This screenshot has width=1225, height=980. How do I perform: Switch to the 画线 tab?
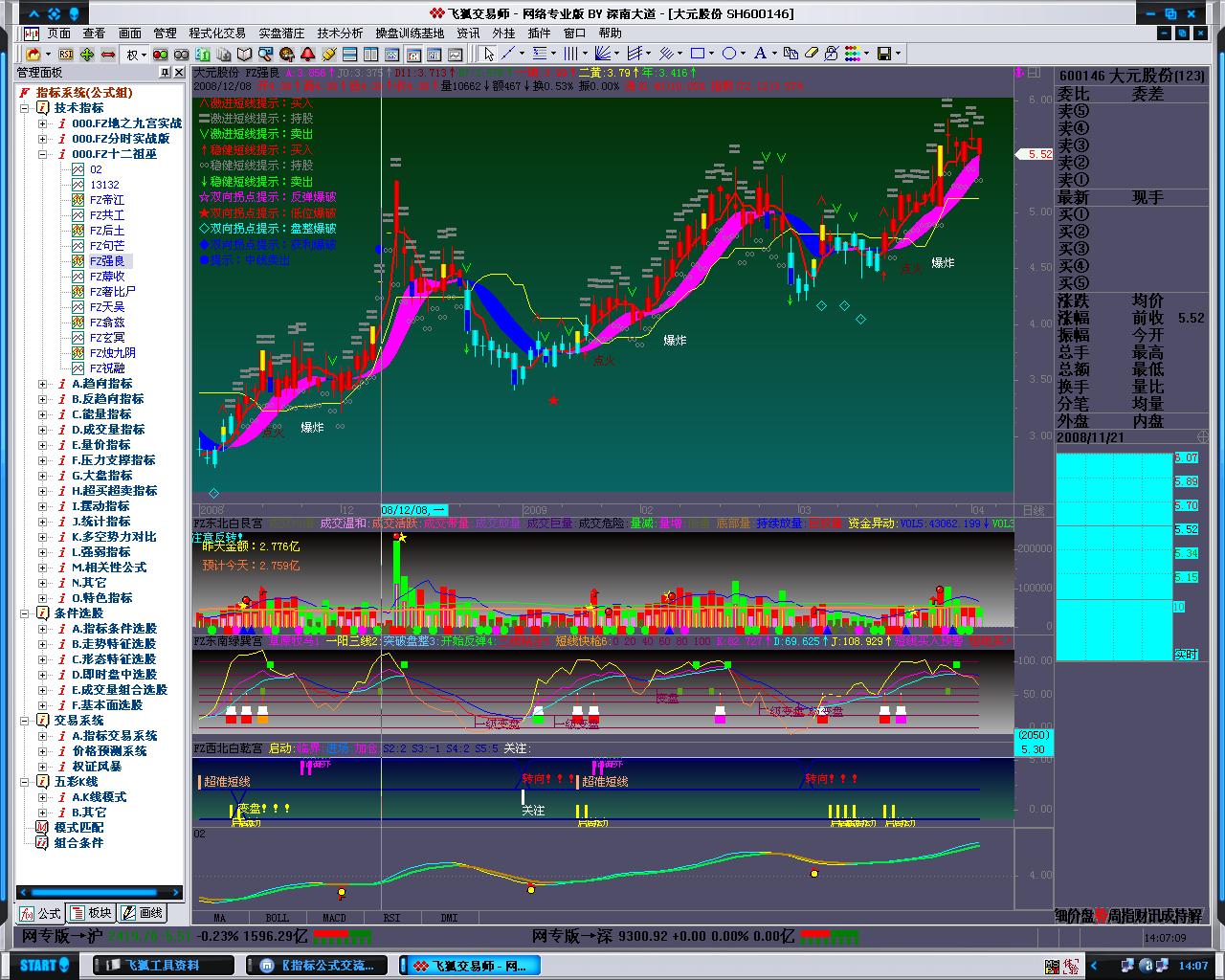pyautogui.click(x=144, y=913)
